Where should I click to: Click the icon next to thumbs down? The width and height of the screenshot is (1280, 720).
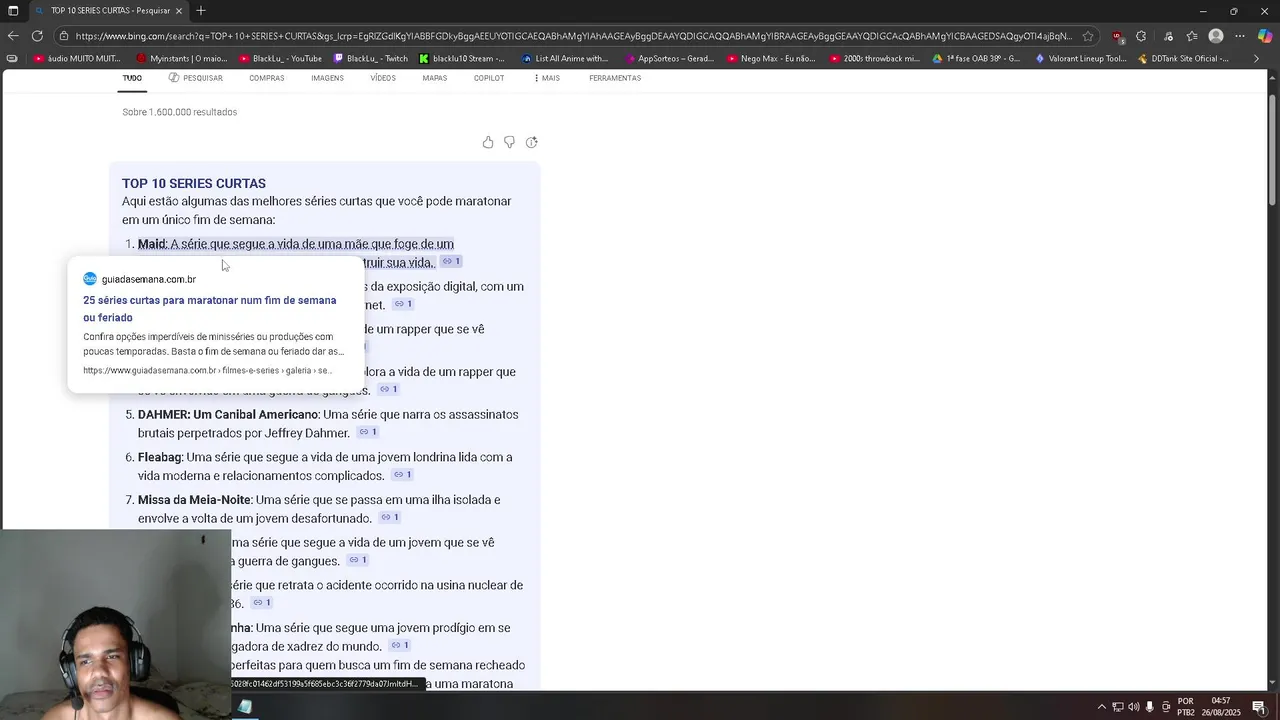[x=531, y=142]
